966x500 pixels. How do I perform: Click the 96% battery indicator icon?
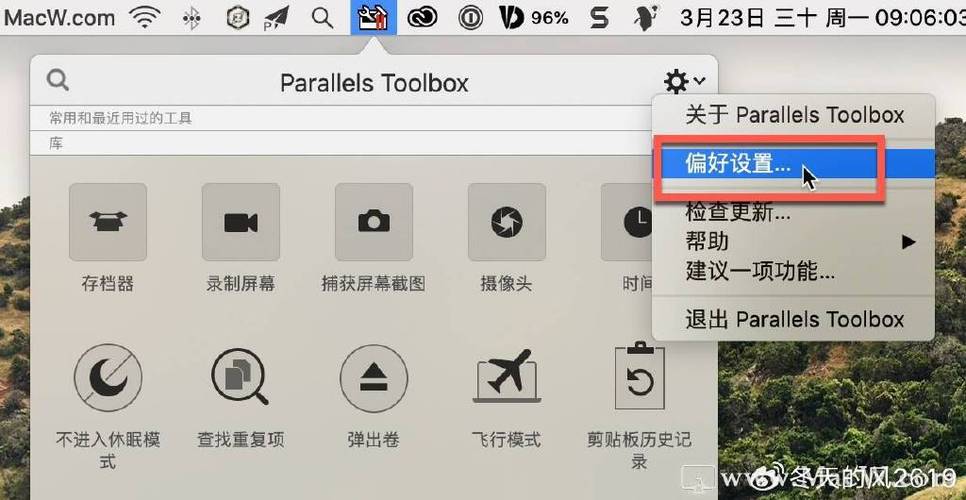pyautogui.click(x=534, y=18)
